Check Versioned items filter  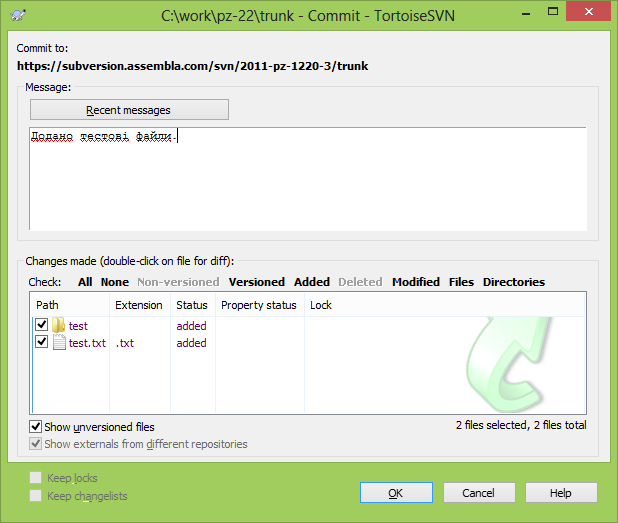coord(257,282)
